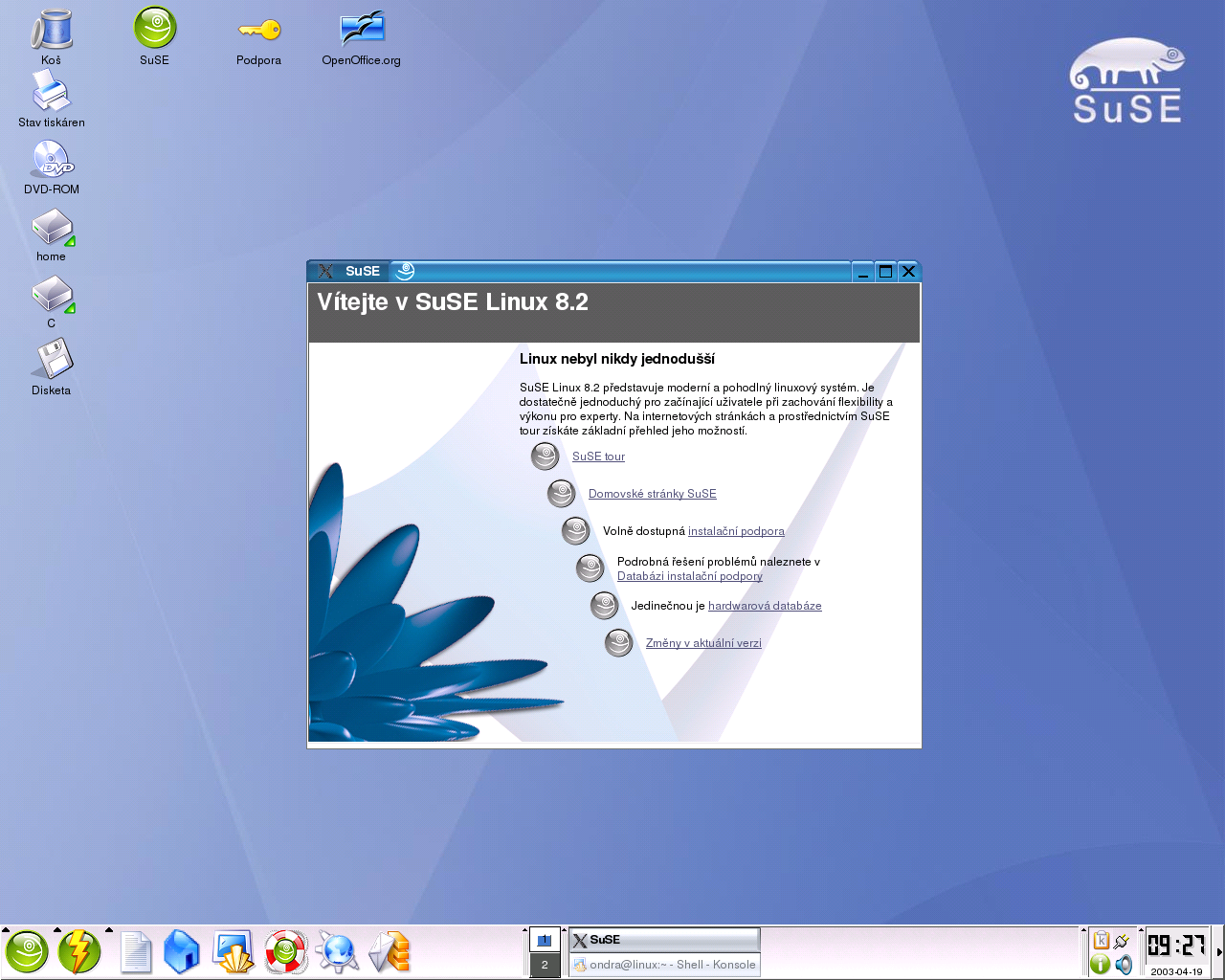Click the digital clock showing 09:27
This screenshot has width=1225, height=980.
[1176, 946]
